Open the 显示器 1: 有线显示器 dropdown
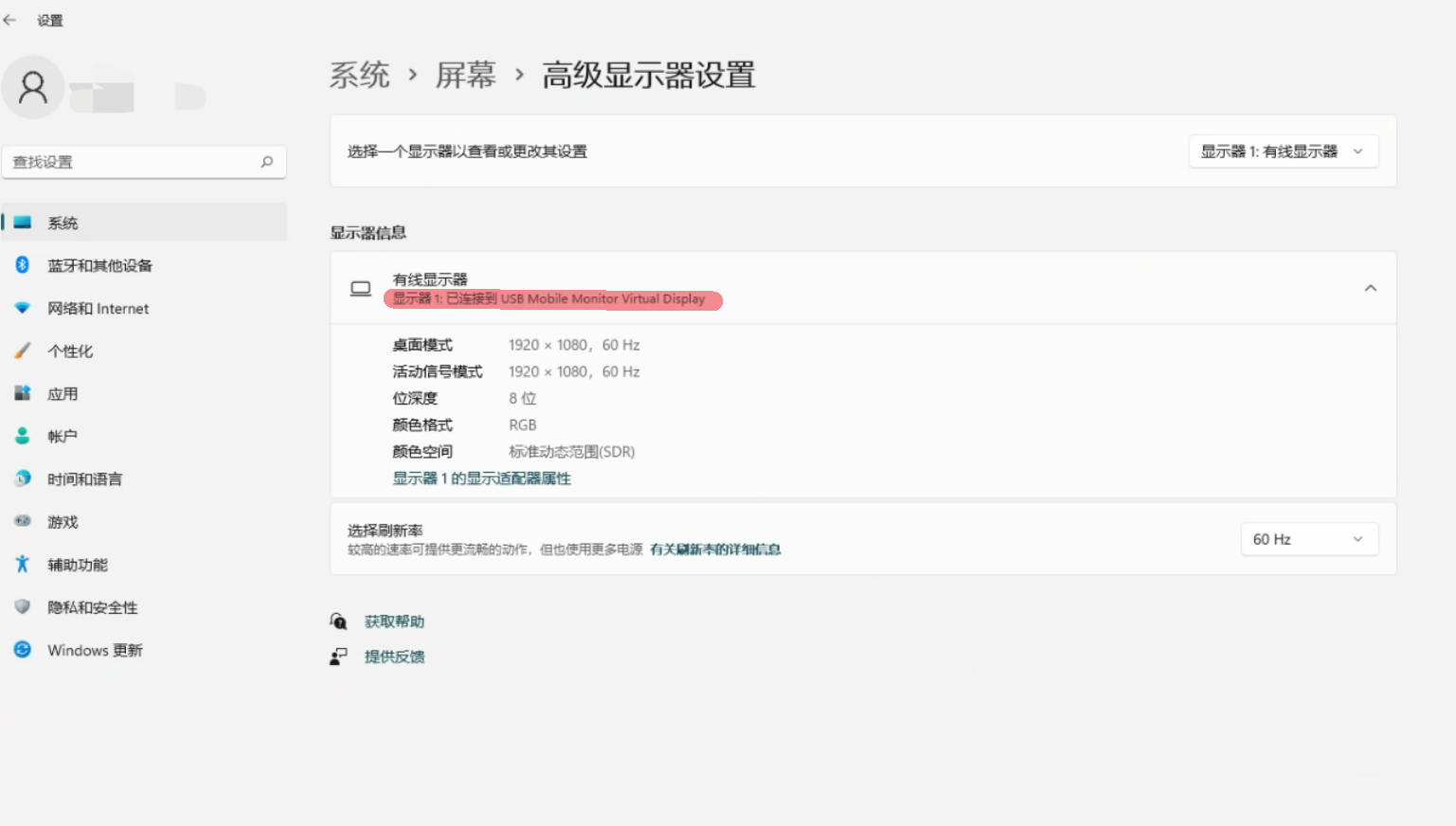 click(x=1283, y=152)
